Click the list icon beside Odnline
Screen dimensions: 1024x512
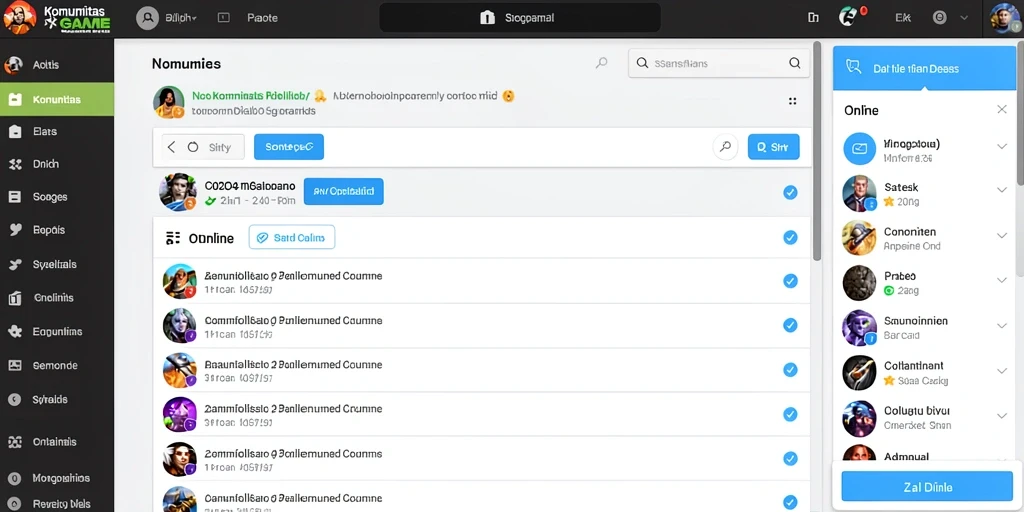172,238
